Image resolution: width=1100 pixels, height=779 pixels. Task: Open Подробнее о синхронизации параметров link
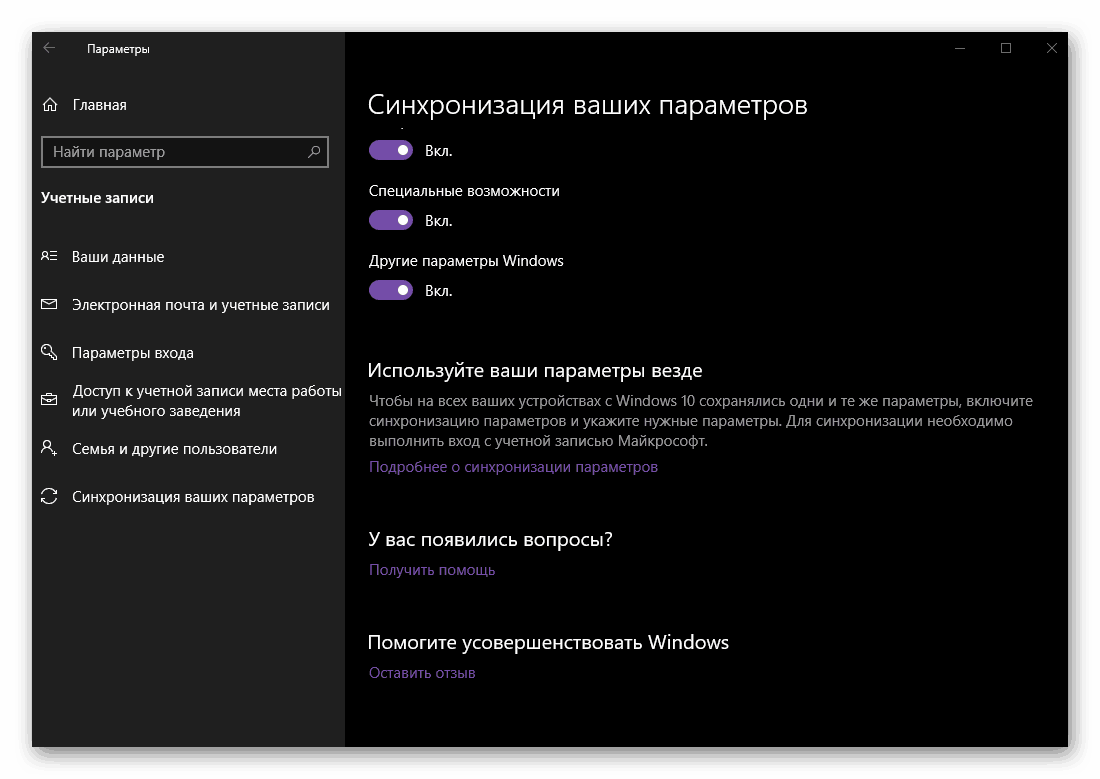pos(514,467)
